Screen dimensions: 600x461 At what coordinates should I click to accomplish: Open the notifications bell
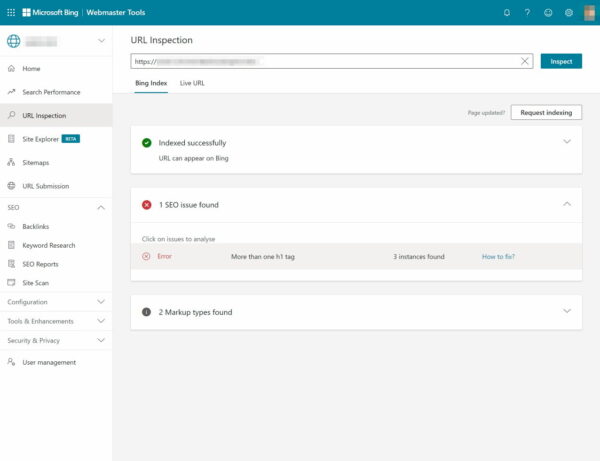[x=507, y=13]
